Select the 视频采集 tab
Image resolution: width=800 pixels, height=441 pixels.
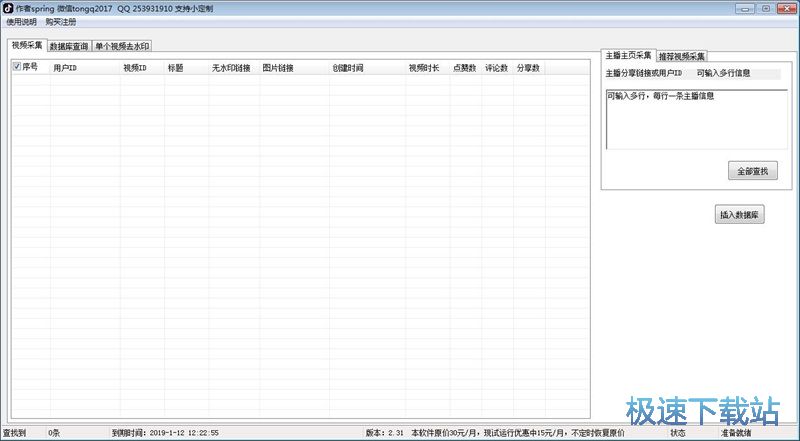tap(28, 45)
